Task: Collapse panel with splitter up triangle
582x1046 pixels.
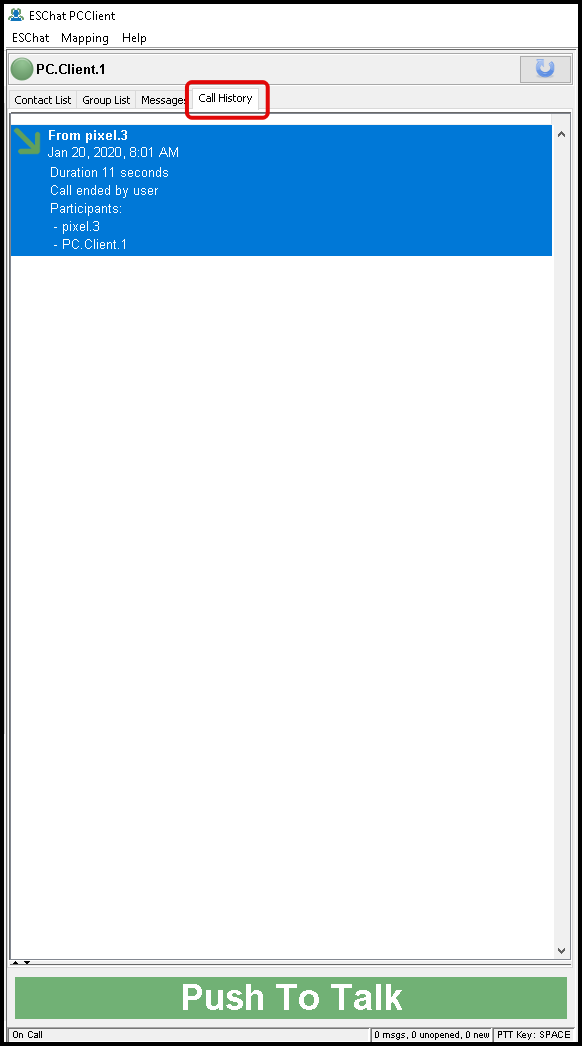Action: point(15,963)
